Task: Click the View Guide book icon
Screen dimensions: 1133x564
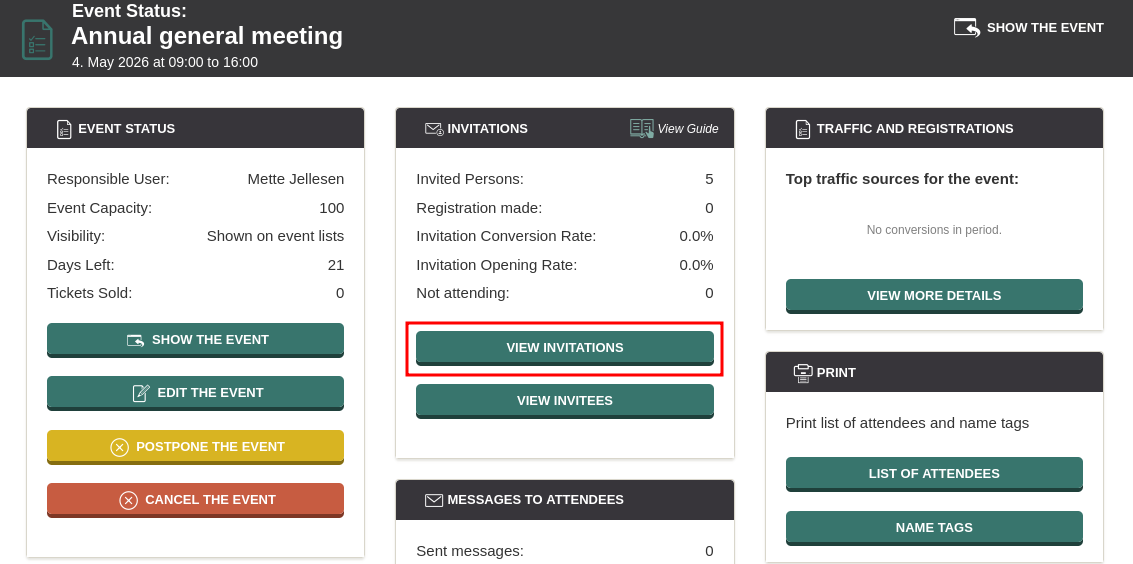Action: click(641, 128)
